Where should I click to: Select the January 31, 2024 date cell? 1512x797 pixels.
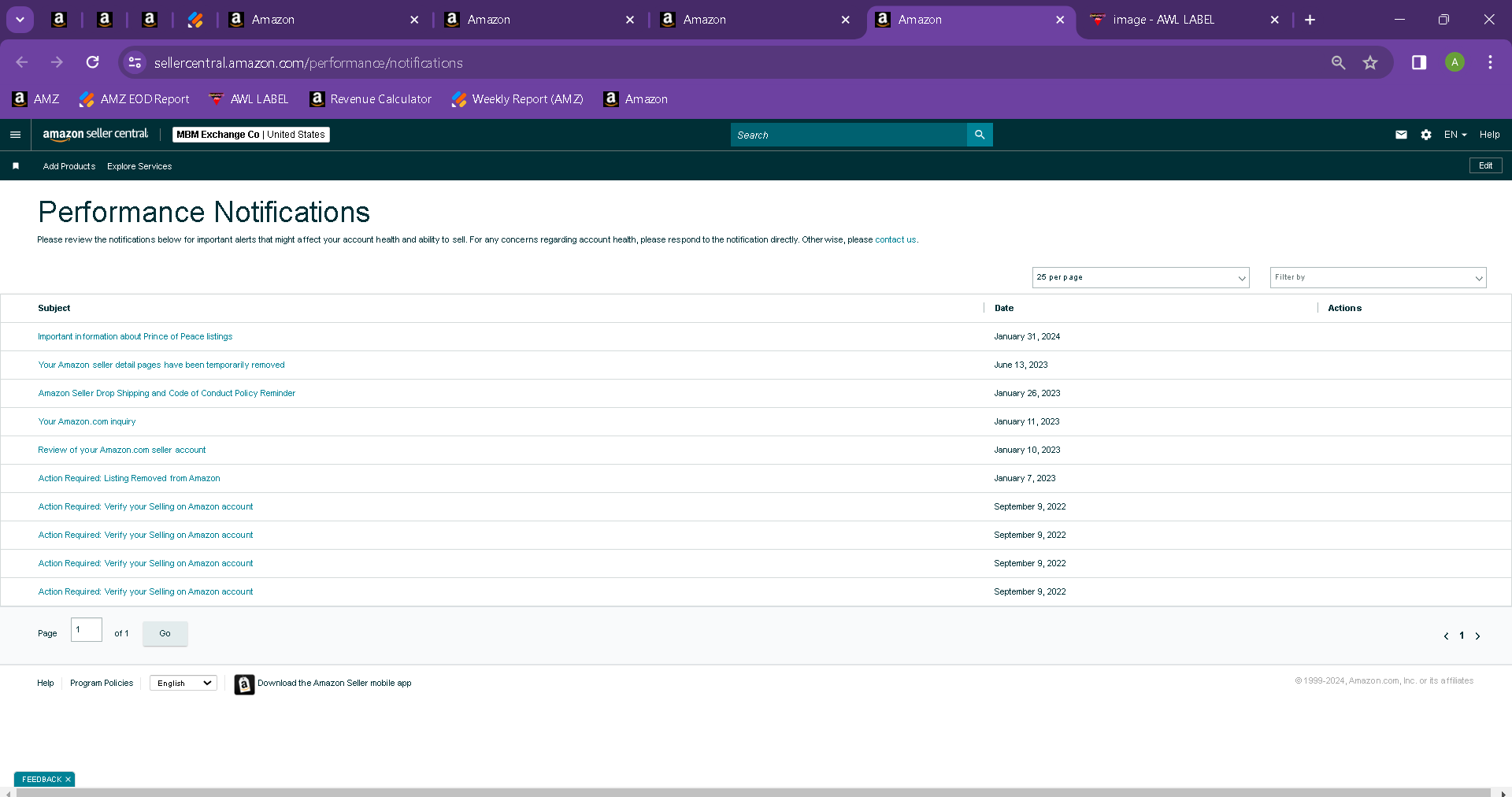pyautogui.click(x=1027, y=336)
